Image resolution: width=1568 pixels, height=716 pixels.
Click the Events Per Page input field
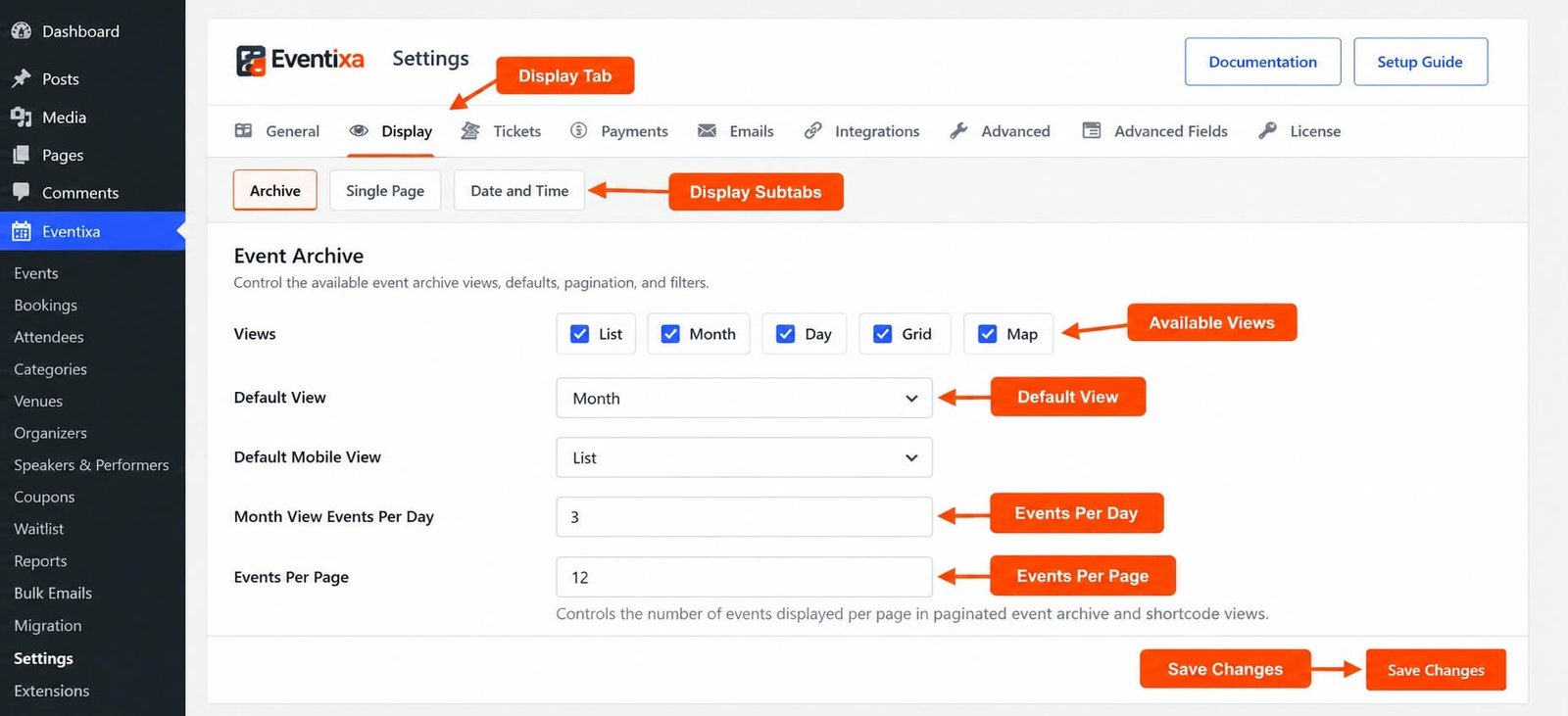click(744, 577)
